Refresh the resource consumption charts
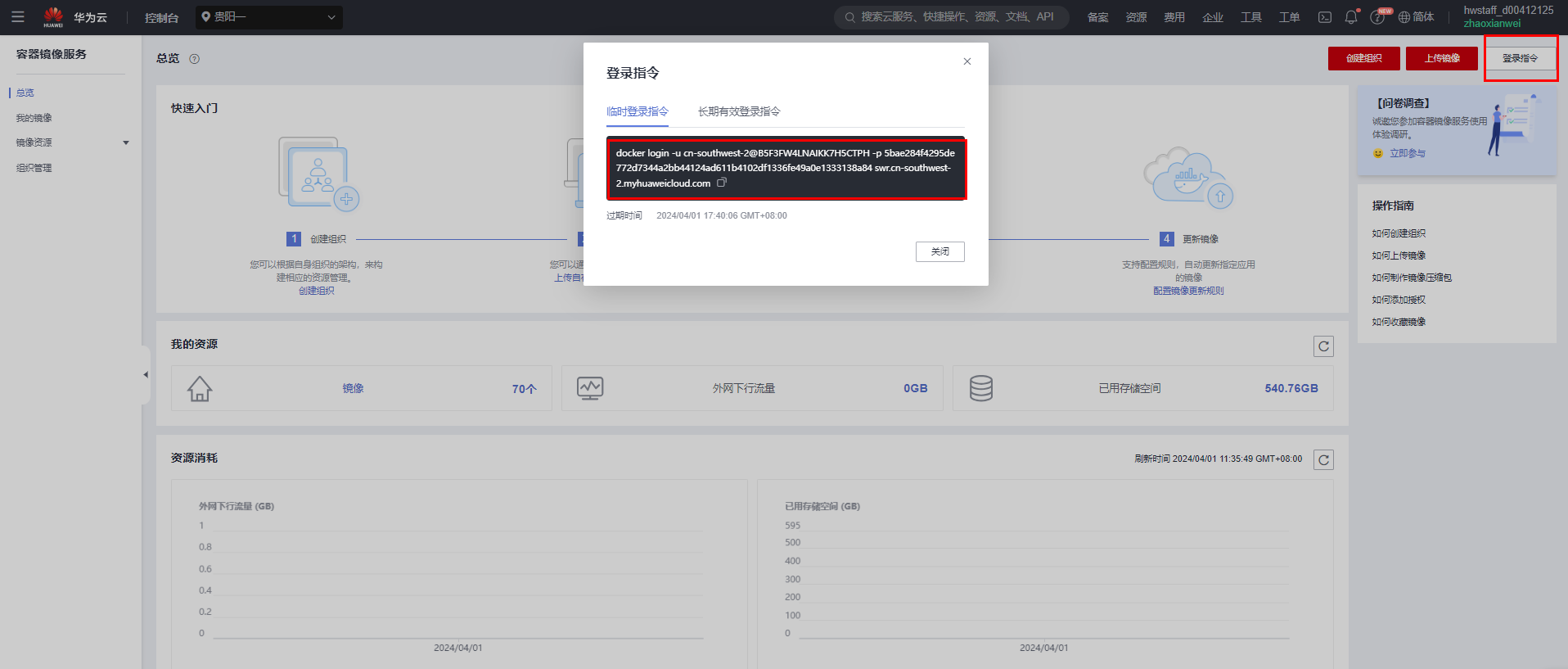 click(1323, 459)
